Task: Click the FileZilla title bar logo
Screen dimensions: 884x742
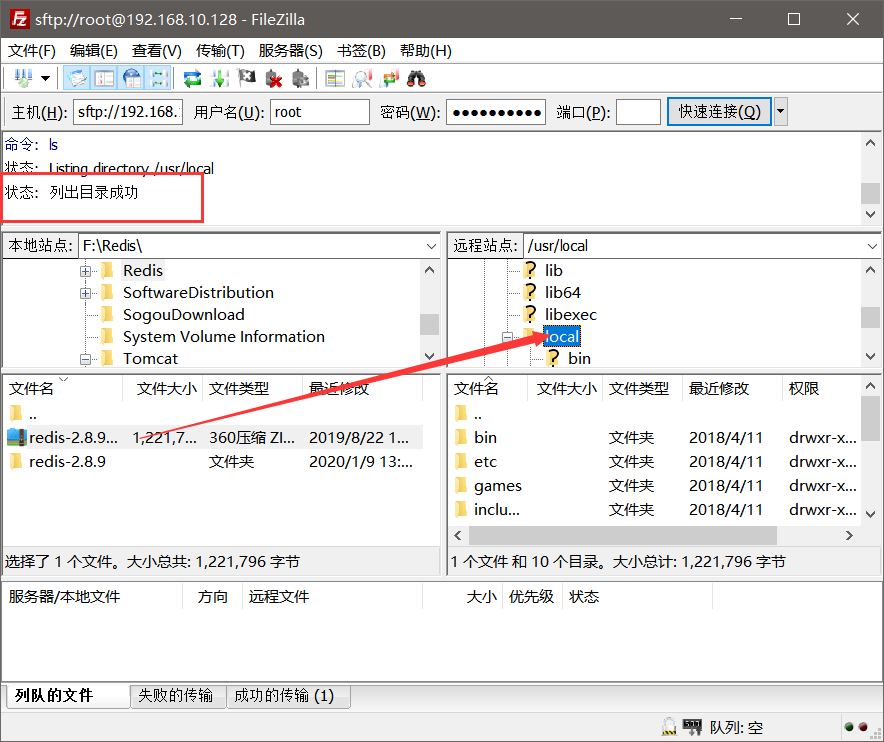Action: pos(19,19)
